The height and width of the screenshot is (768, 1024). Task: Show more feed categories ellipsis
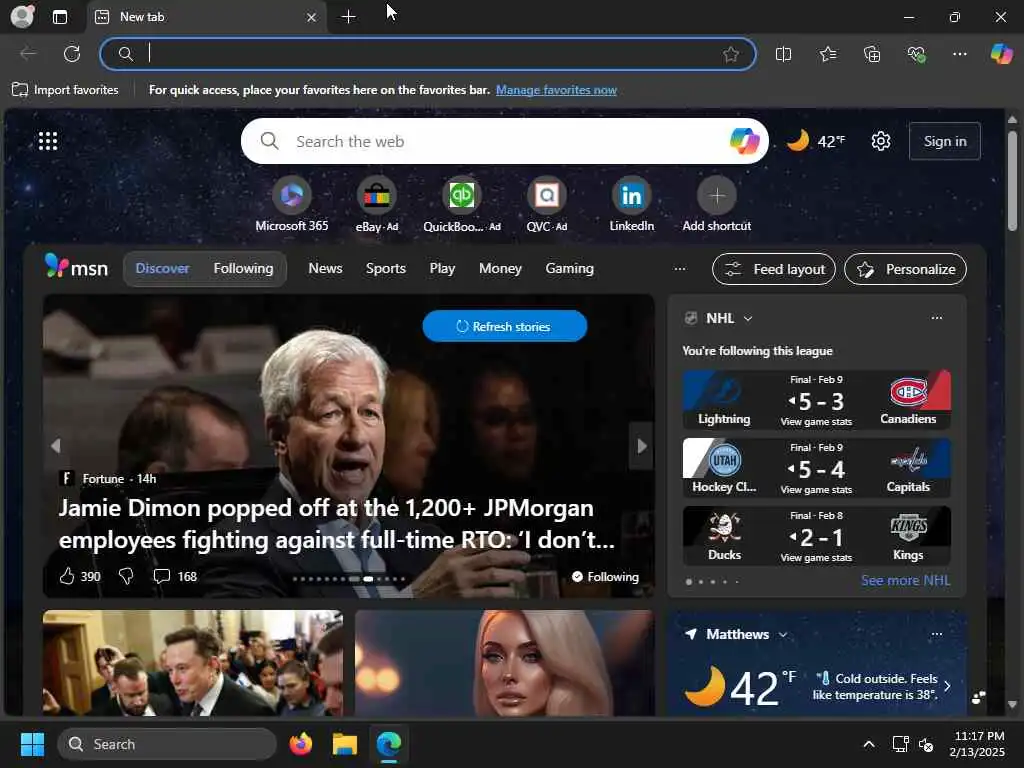(x=680, y=268)
